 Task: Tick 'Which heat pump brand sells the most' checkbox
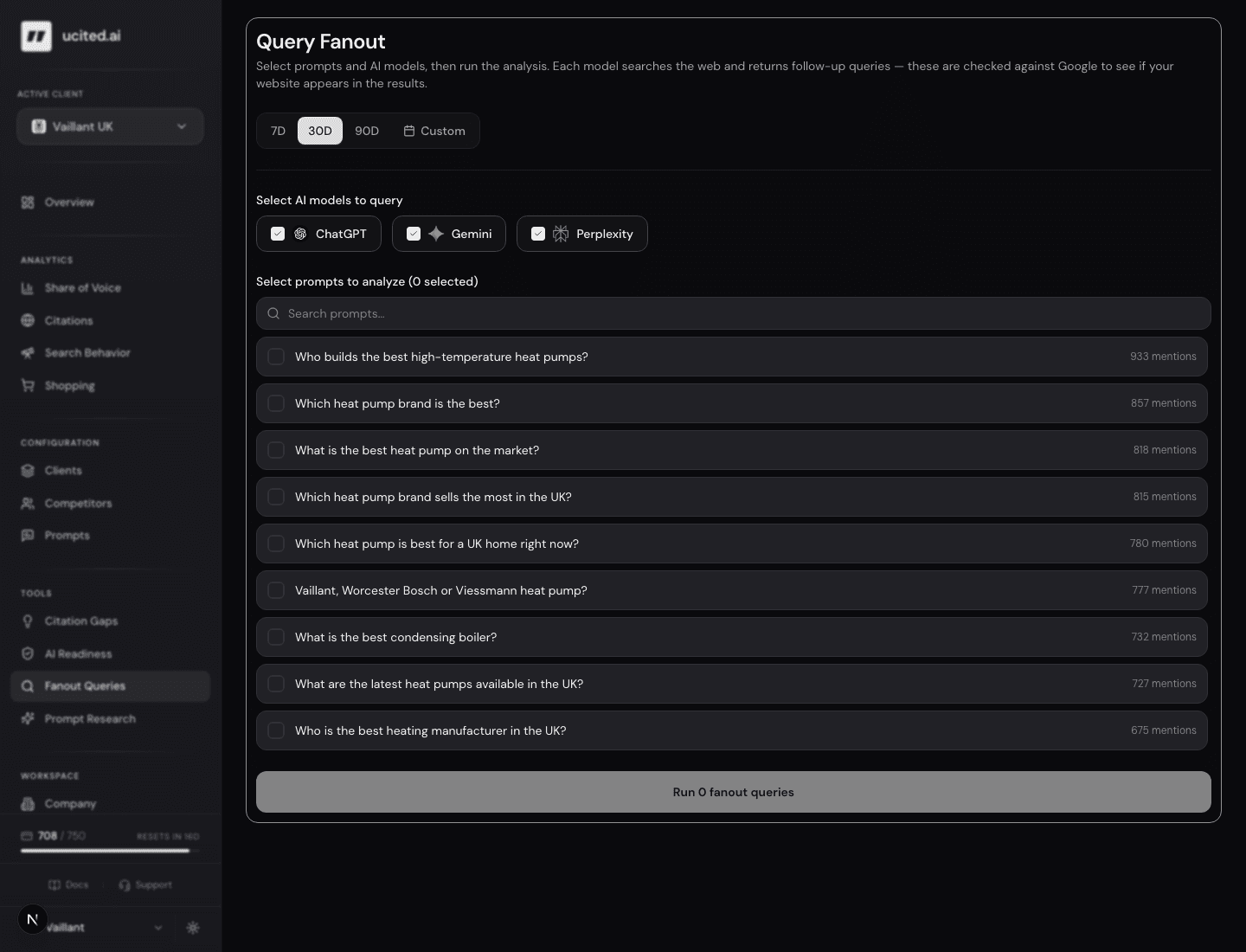[x=276, y=497]
